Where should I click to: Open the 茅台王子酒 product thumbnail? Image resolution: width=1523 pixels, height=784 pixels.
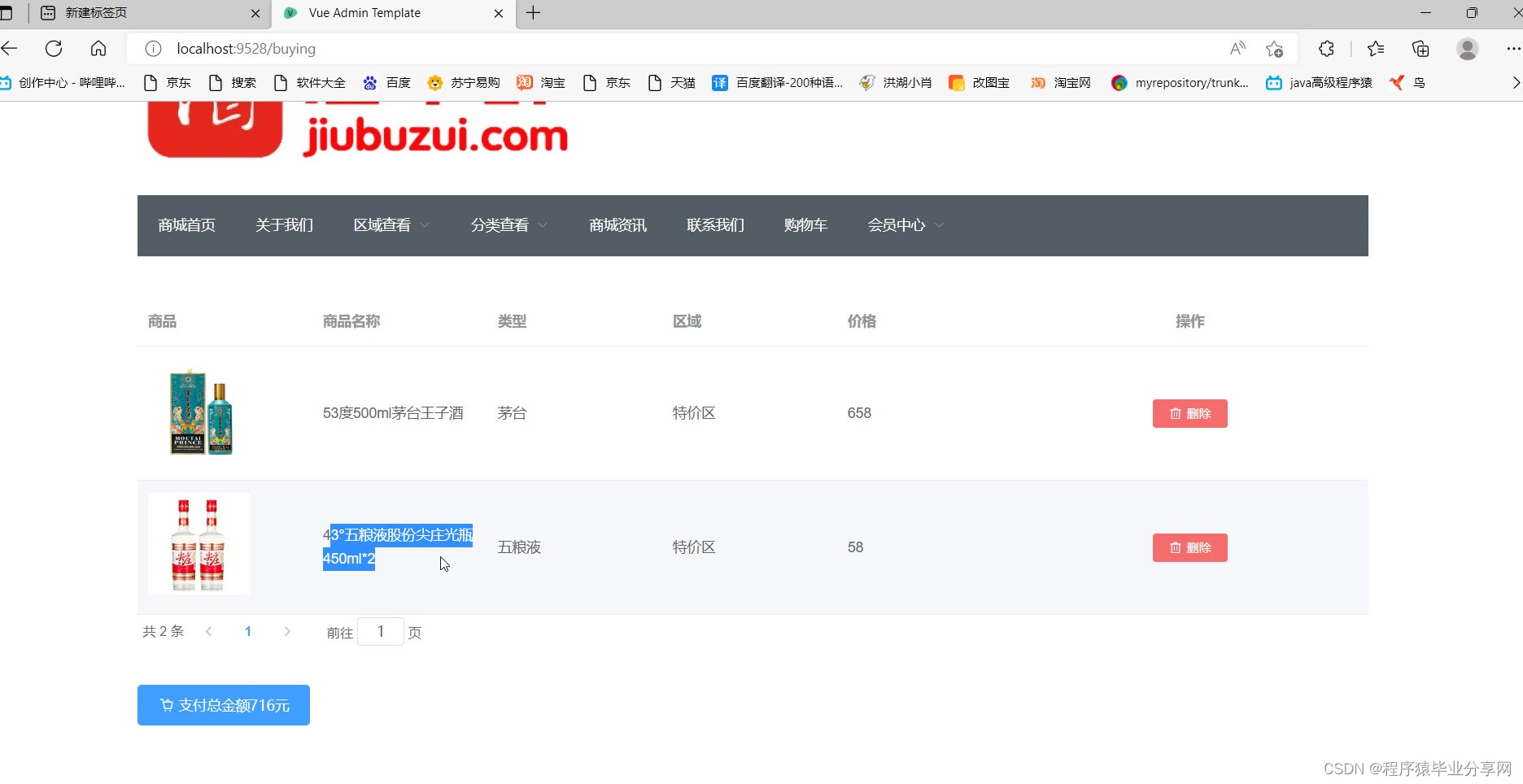200,412
